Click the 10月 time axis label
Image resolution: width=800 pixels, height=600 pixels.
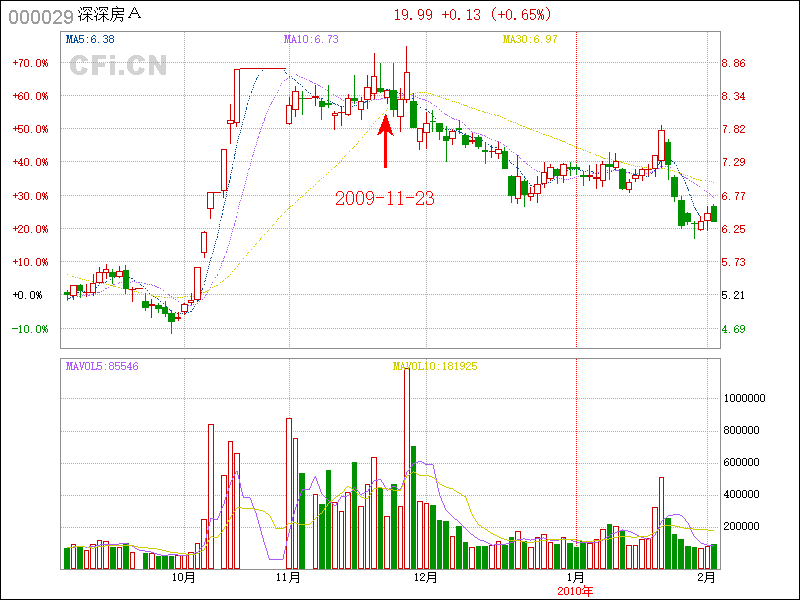(183, 578)
